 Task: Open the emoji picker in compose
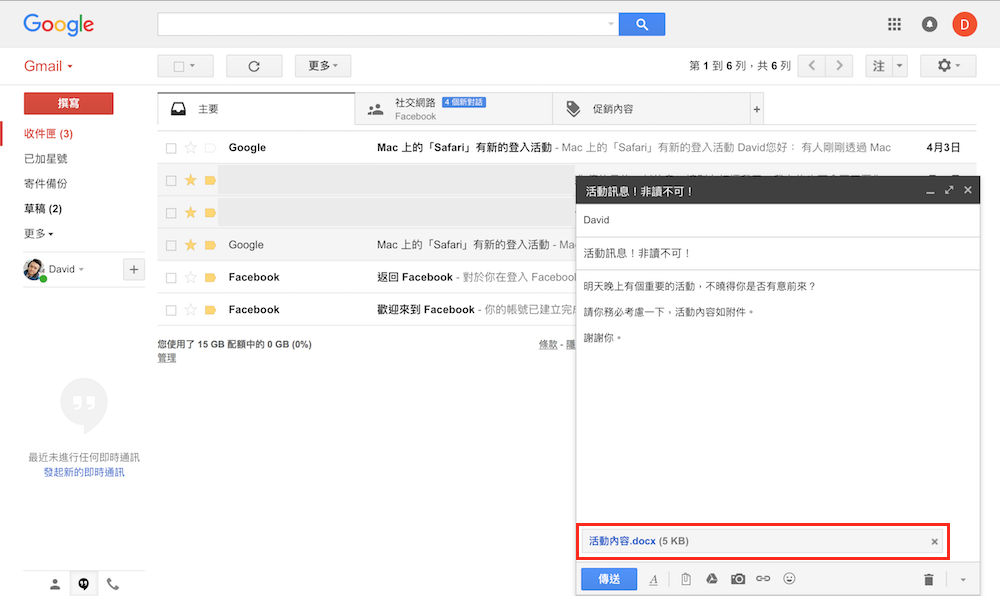[x=789, y=579]
